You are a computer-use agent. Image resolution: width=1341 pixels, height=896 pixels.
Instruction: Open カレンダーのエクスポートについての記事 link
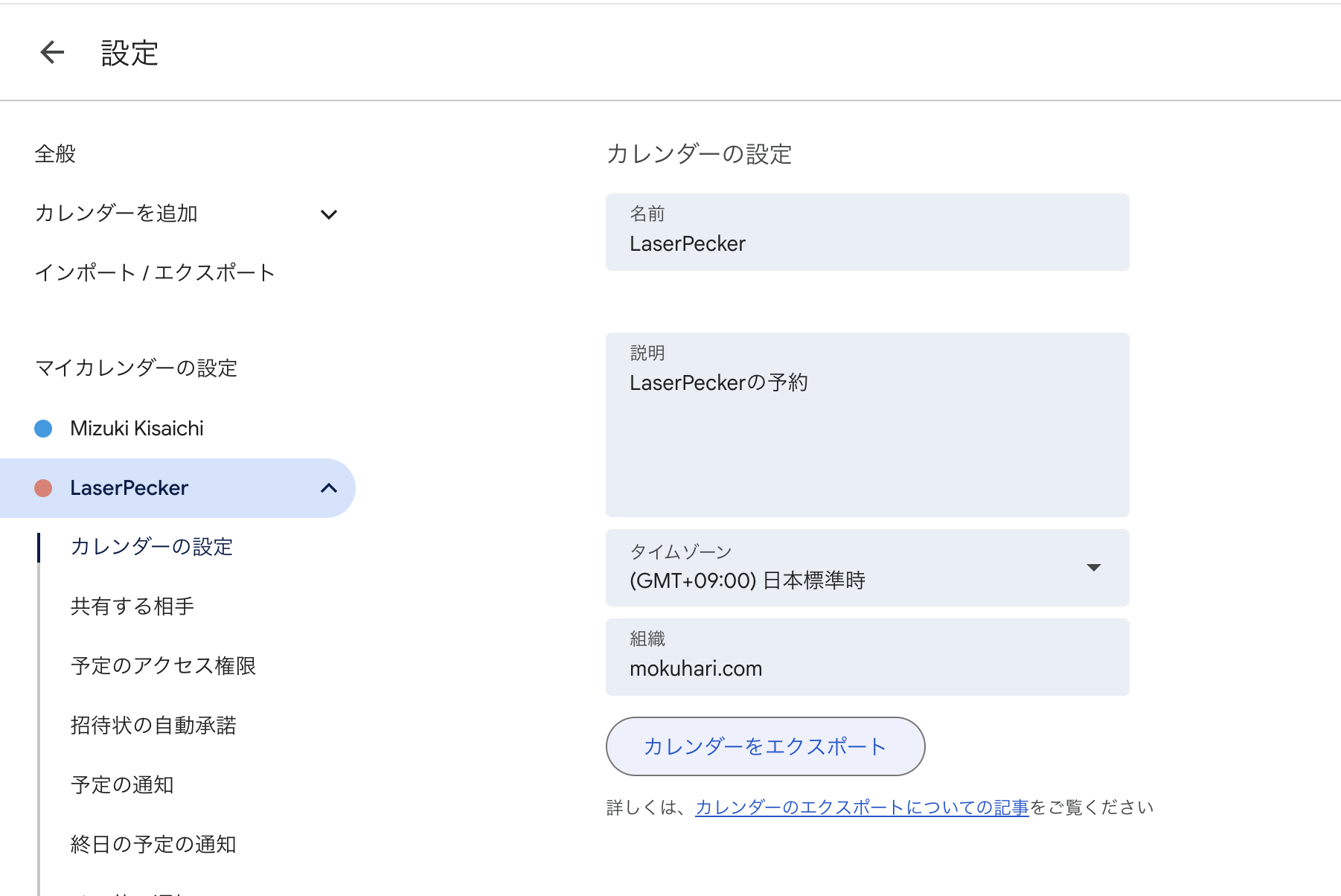(x=861, y=806)
